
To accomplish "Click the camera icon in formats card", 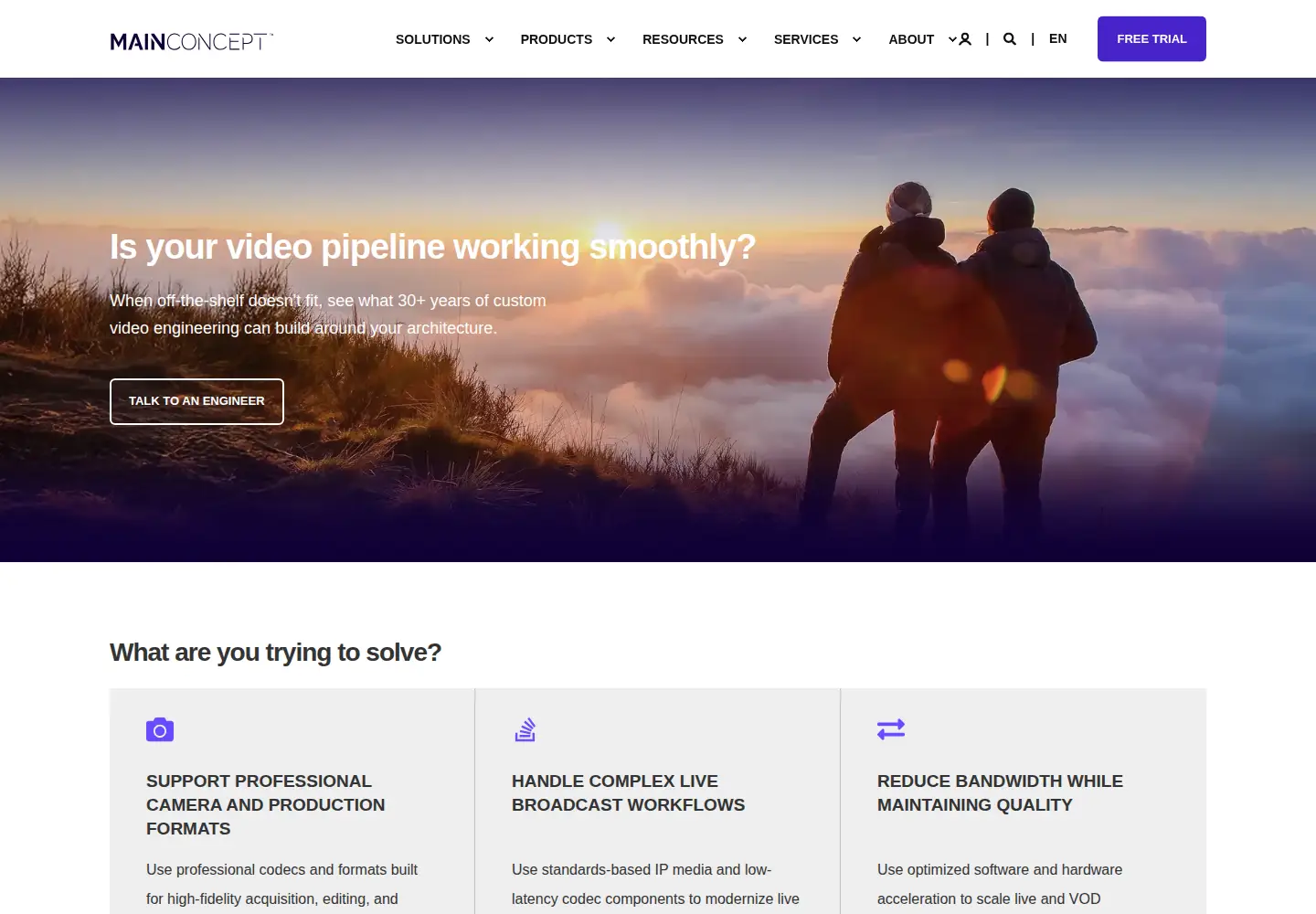I will coord(160,729).
